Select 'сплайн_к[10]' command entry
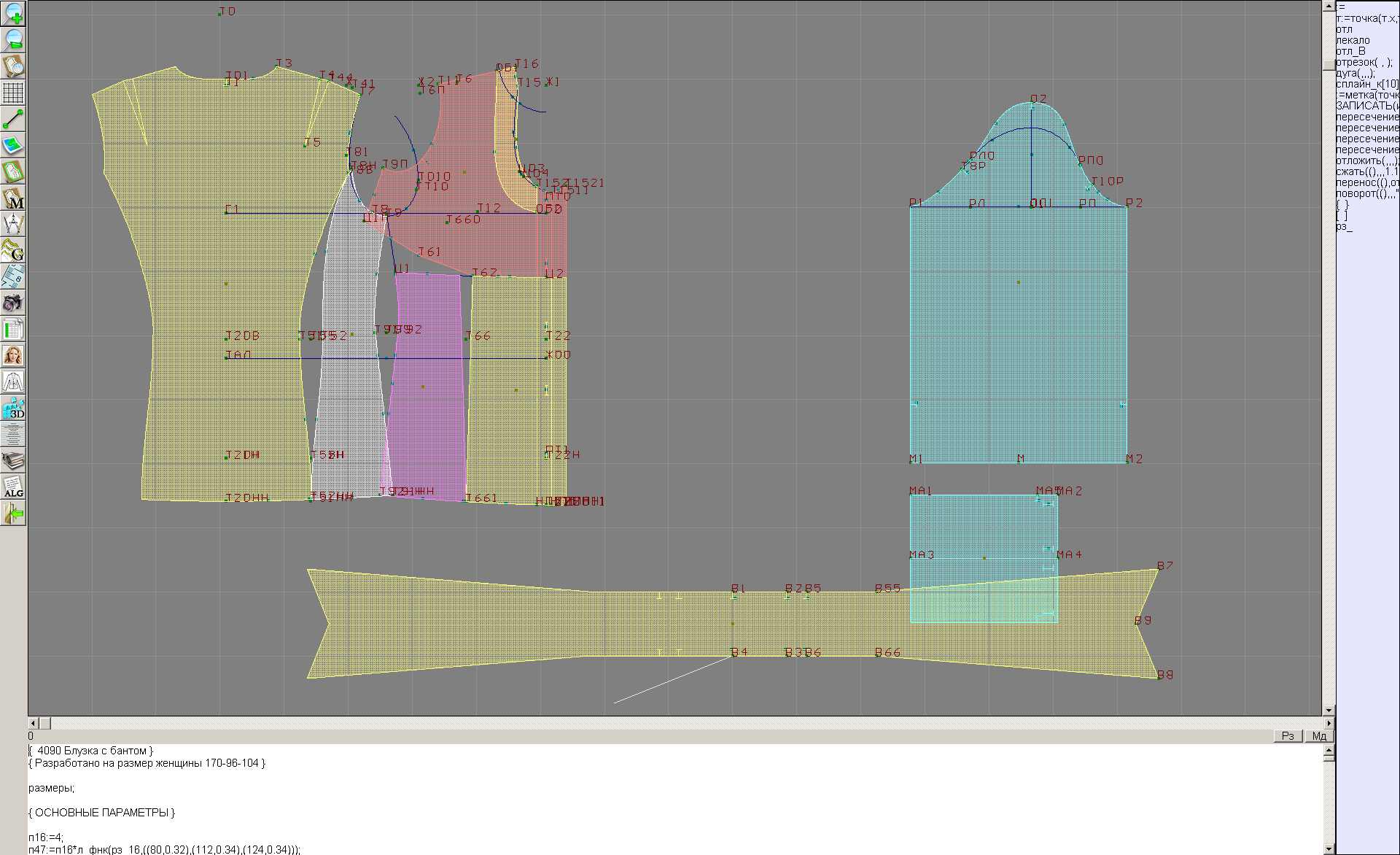Image resolution: width=1400 pixels, height=855 pixels. tap(1366, 84)
